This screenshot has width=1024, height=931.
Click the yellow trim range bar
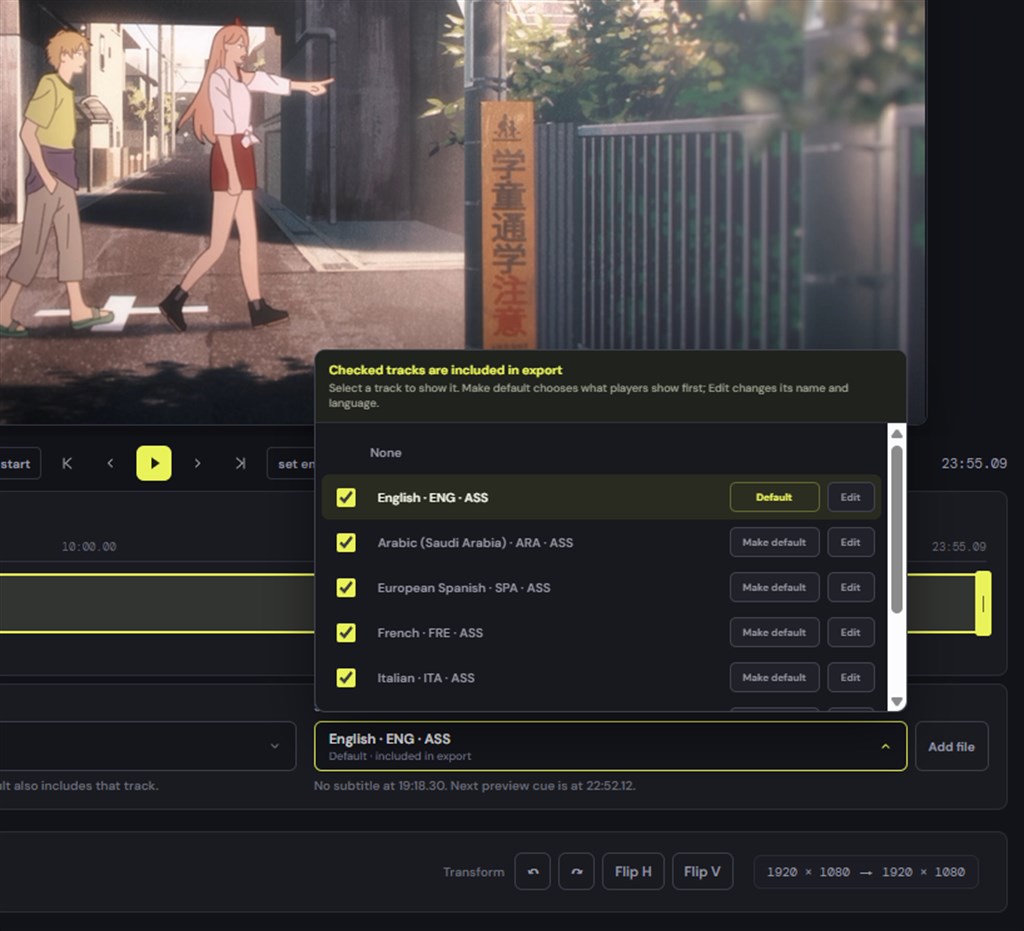157,603
